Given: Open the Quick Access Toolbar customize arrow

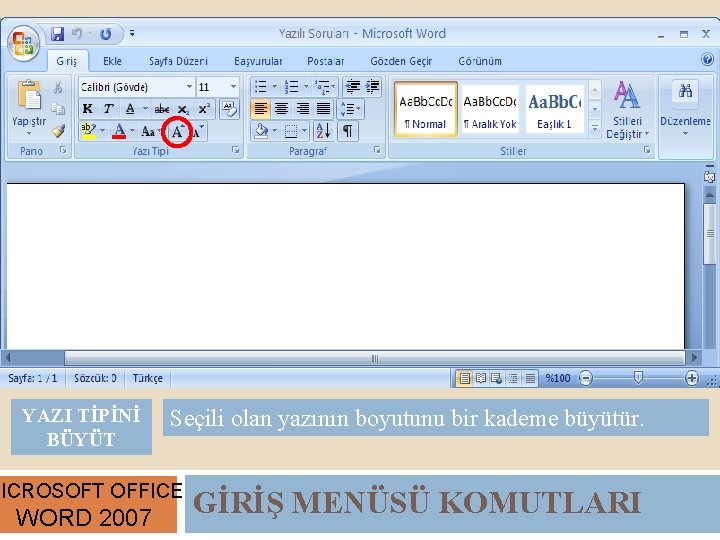Looking at the screenshot, I should pyautogui.click(x=132, y=33).
